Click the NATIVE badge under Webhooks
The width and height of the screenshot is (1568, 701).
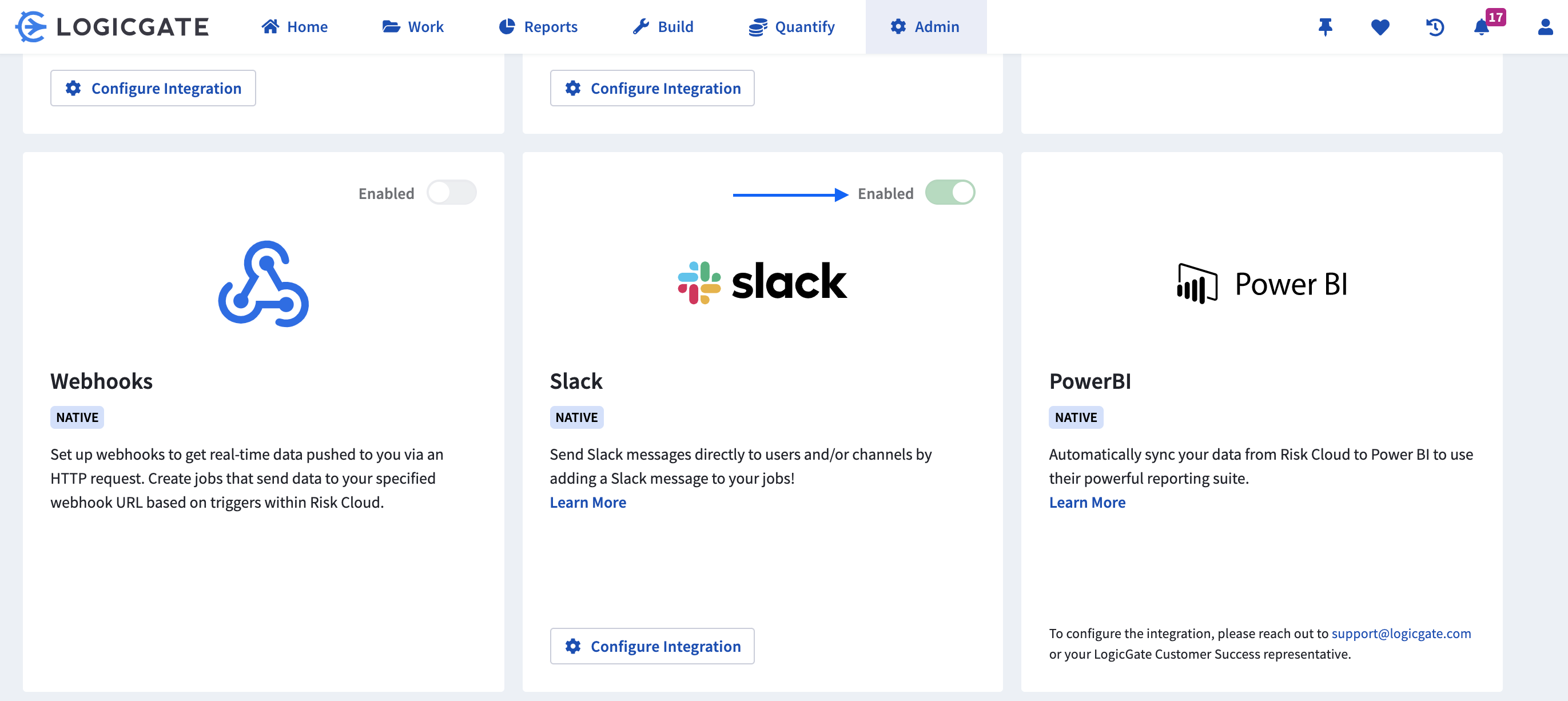[x=77, y=417]
